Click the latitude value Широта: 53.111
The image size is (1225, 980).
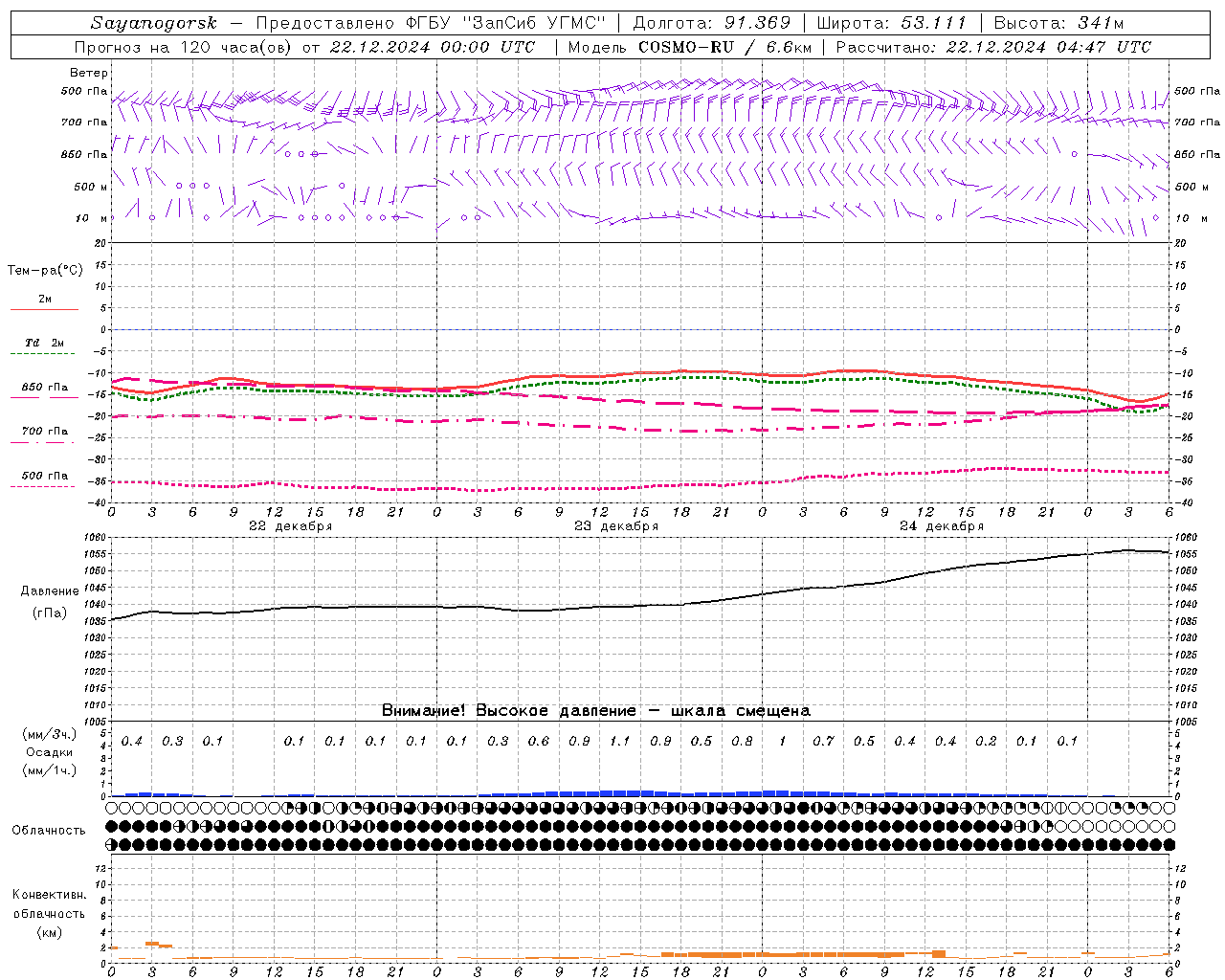(x=892, y=23)
